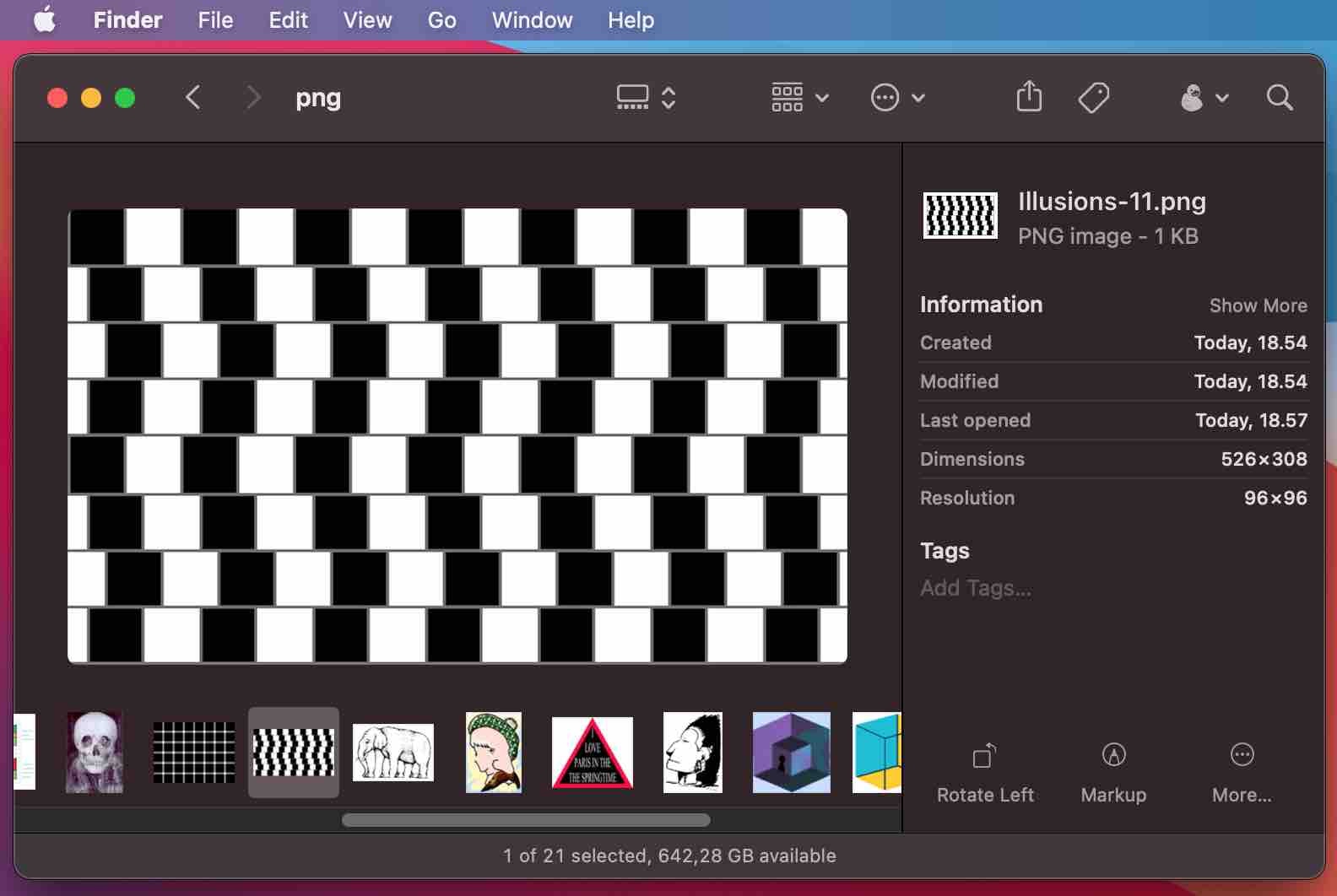This screenshot has width=1337, height=896.
Task: Open the View menu
Action: 367,19
